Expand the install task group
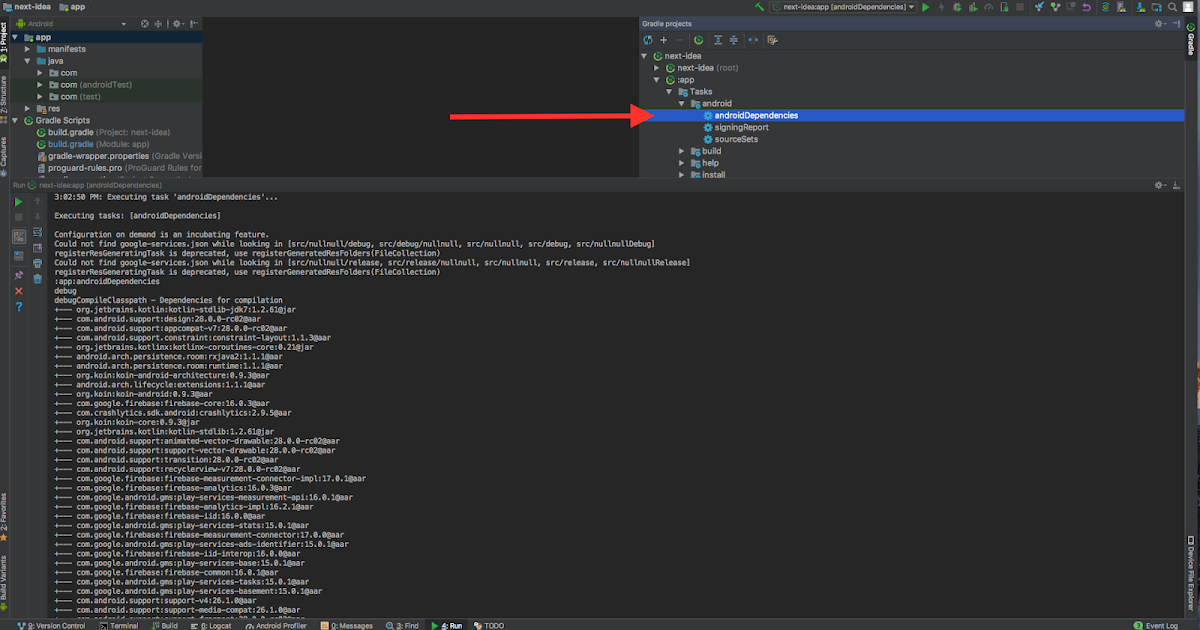Image resolution: width=1200 pixels, height=630 pixels. 682,174
